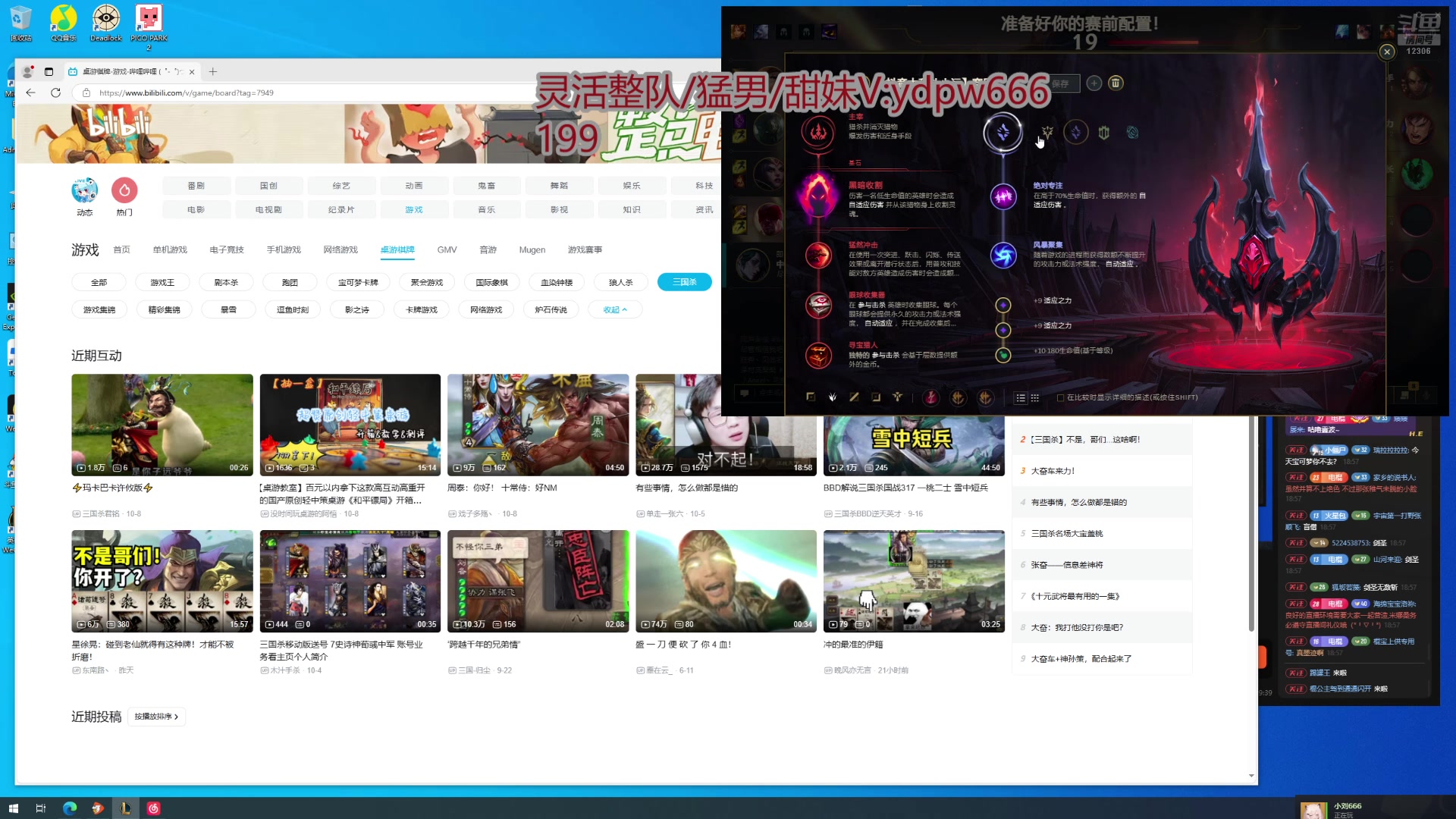Delete rune page with trash icon
1456x819 pixels.
pyautogui.click(x=1116, y=83)
